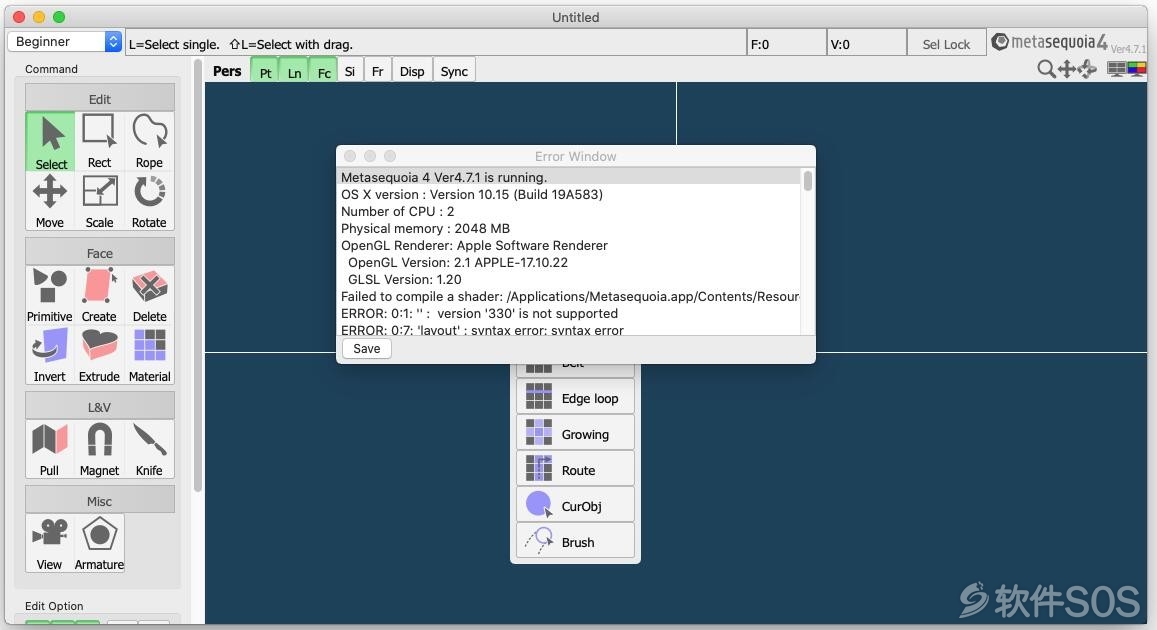Select the 'OS X version' log line

pos(570,194)
